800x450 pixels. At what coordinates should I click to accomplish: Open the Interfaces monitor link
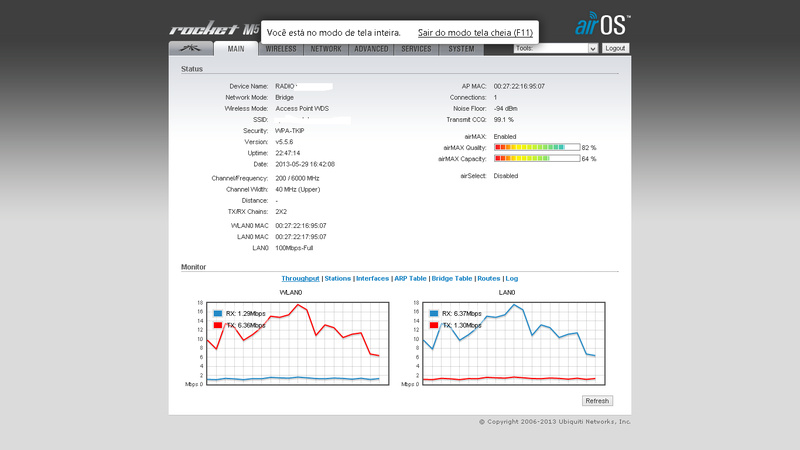pyautogui.click(x=372, y=279)
